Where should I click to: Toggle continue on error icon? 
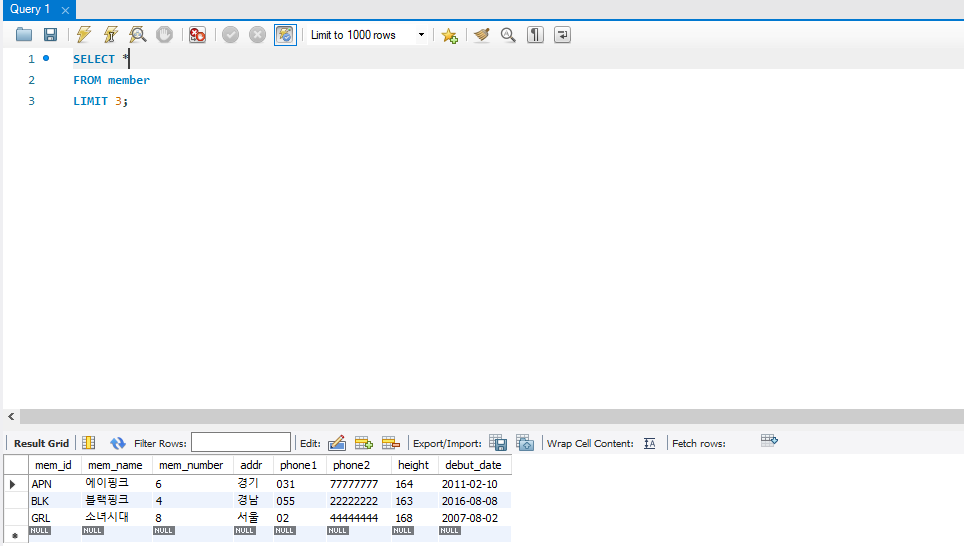[x=197, y=35]
